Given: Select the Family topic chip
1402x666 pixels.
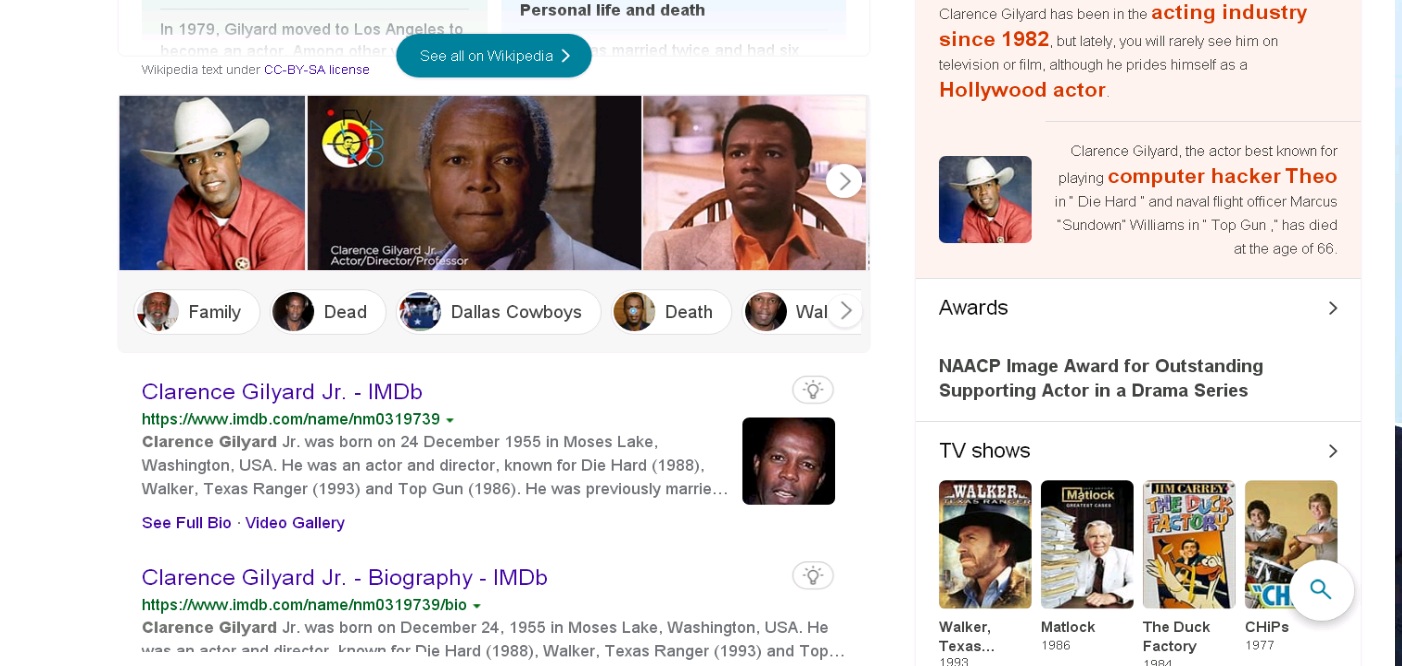Looking at the screenshot, I should tap(197, 312).
